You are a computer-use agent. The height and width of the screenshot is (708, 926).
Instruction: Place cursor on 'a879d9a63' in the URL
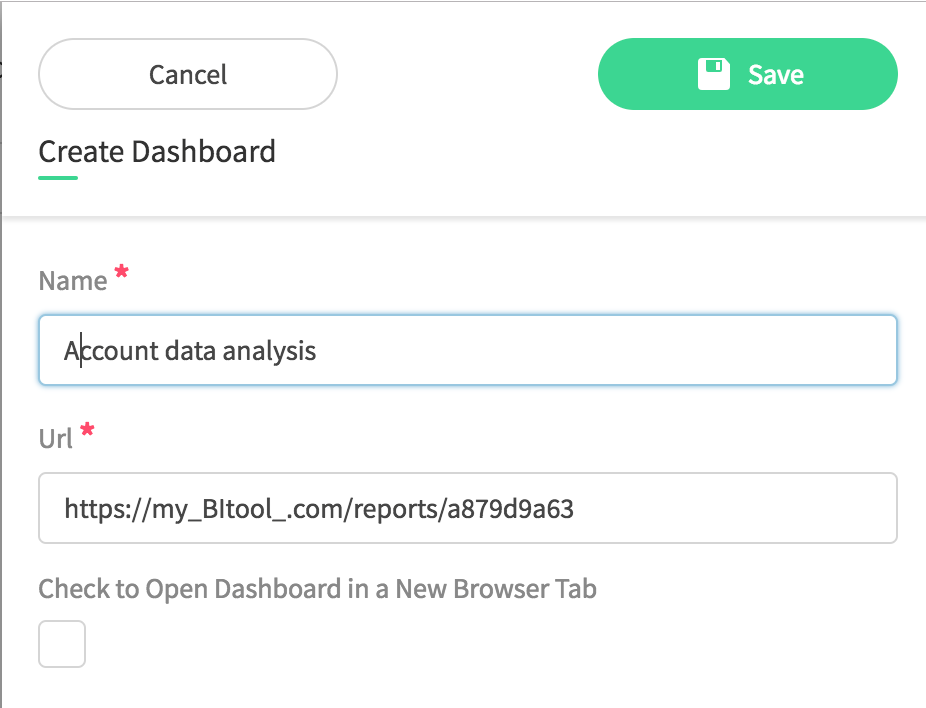(510, 508)
